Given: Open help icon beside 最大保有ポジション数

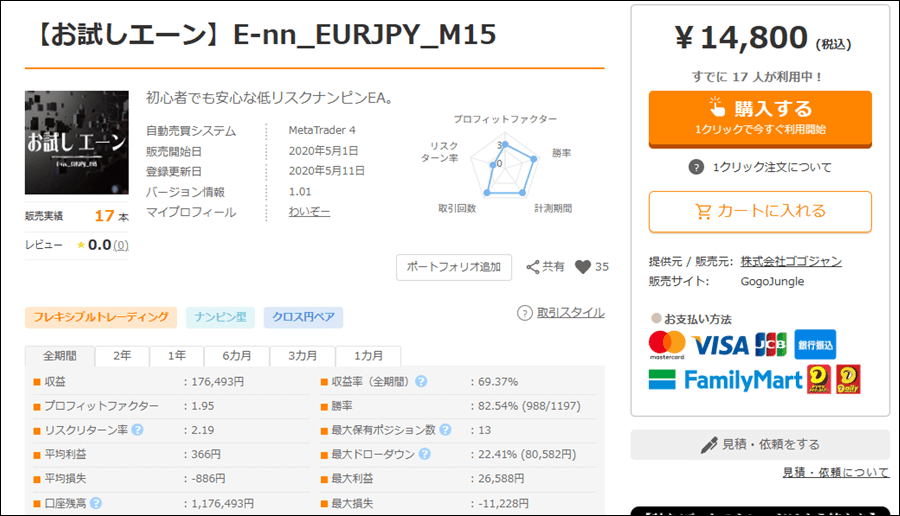Looking at the screenshot, I should click(445, 430).
